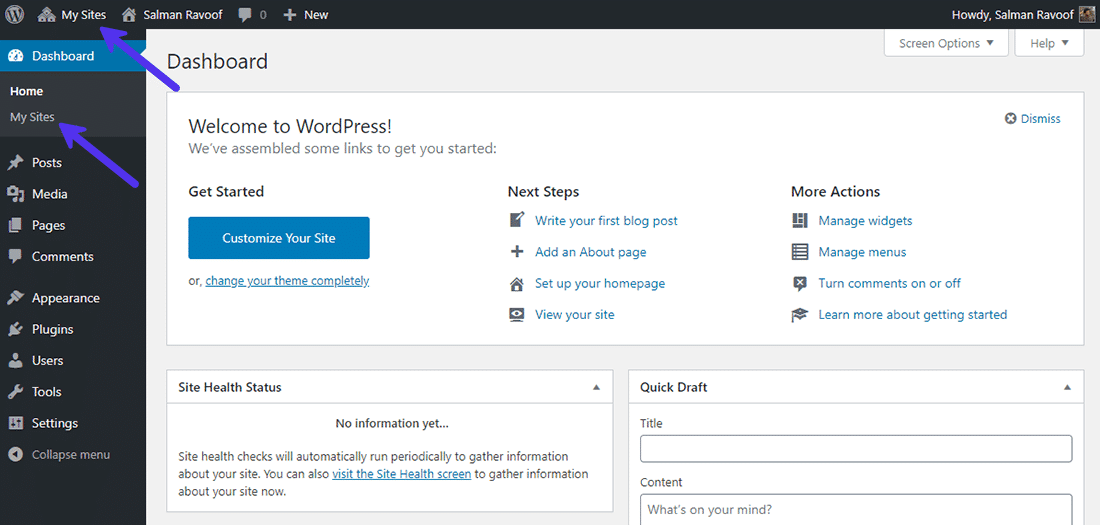Open Media library sidebar icon
This screenshot has height=525, width=1100.
click(x=16, y=194)
